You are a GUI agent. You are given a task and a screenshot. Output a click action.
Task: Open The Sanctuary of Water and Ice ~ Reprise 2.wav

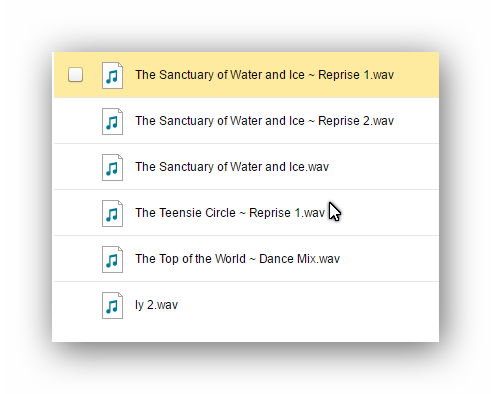264,121
